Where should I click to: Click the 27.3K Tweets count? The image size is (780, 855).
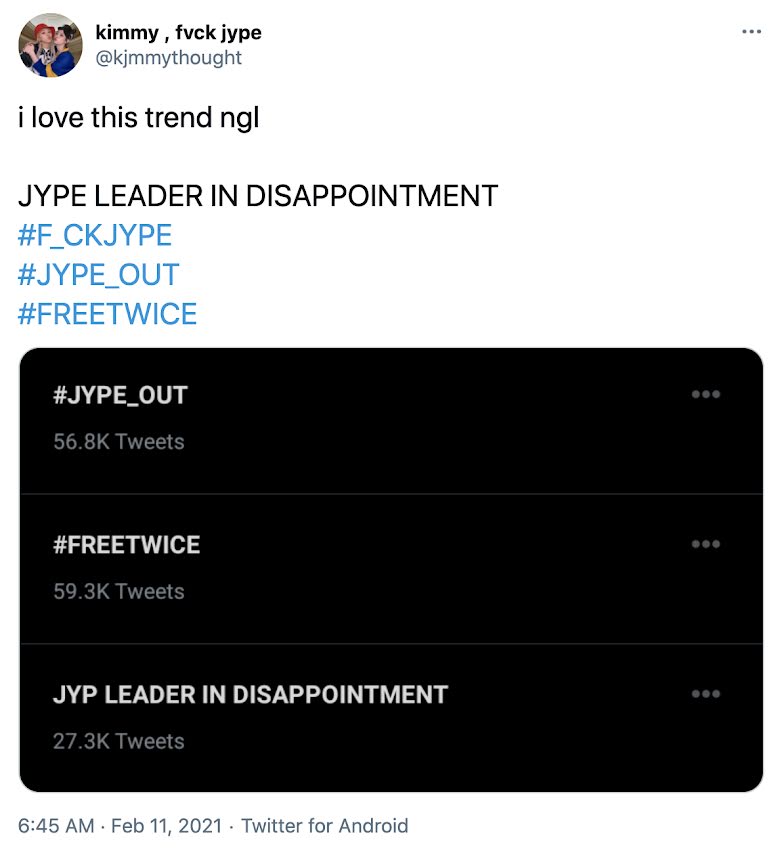(x=119, y=741)
